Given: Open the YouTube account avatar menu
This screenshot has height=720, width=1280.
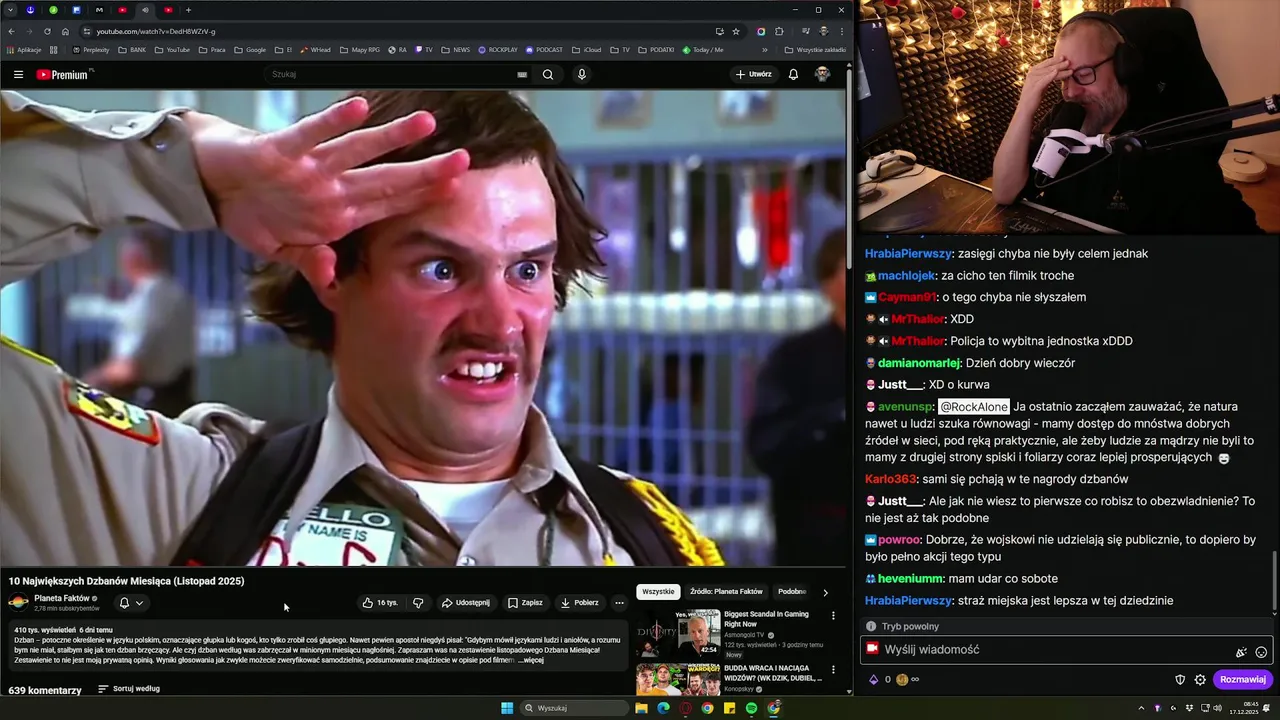Looking at the screenshot, I should (822, 74).
